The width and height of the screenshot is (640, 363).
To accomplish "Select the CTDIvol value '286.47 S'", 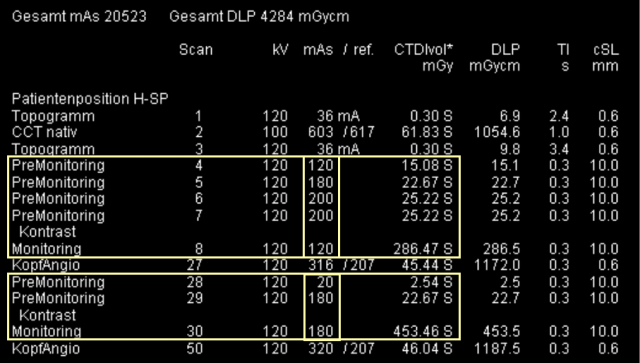I will click(x=423, y=249).
